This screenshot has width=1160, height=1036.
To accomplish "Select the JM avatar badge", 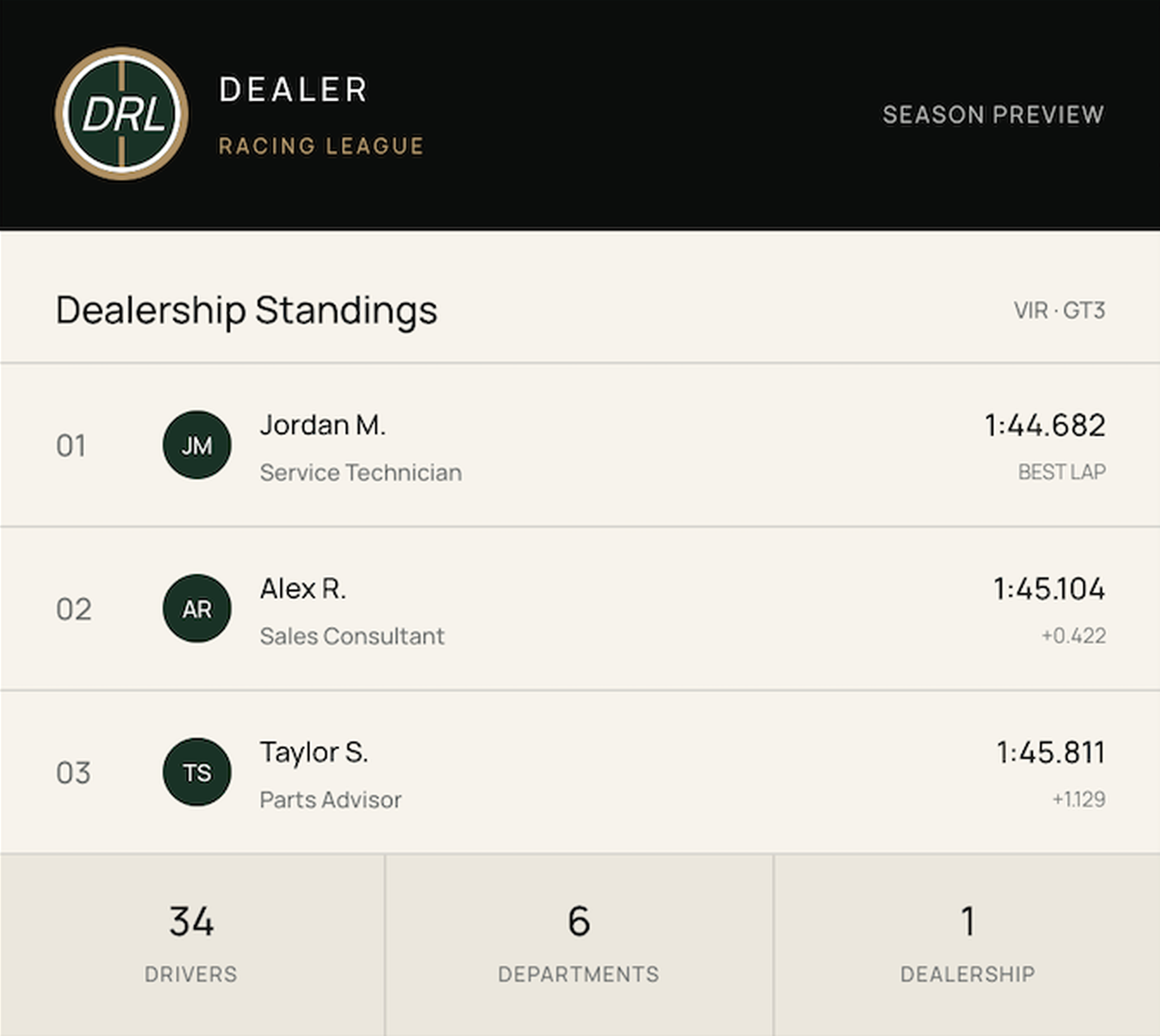I will click(197, 445).
